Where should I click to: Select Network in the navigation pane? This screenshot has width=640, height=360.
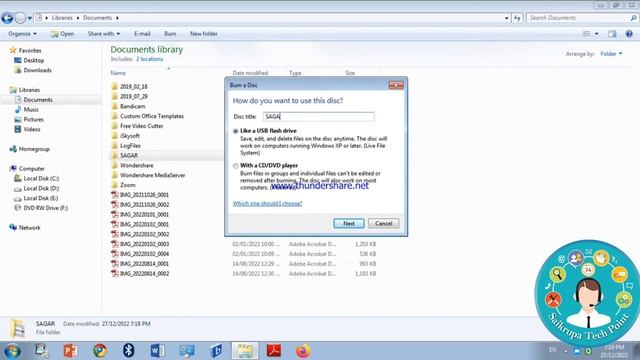[29, 228]
